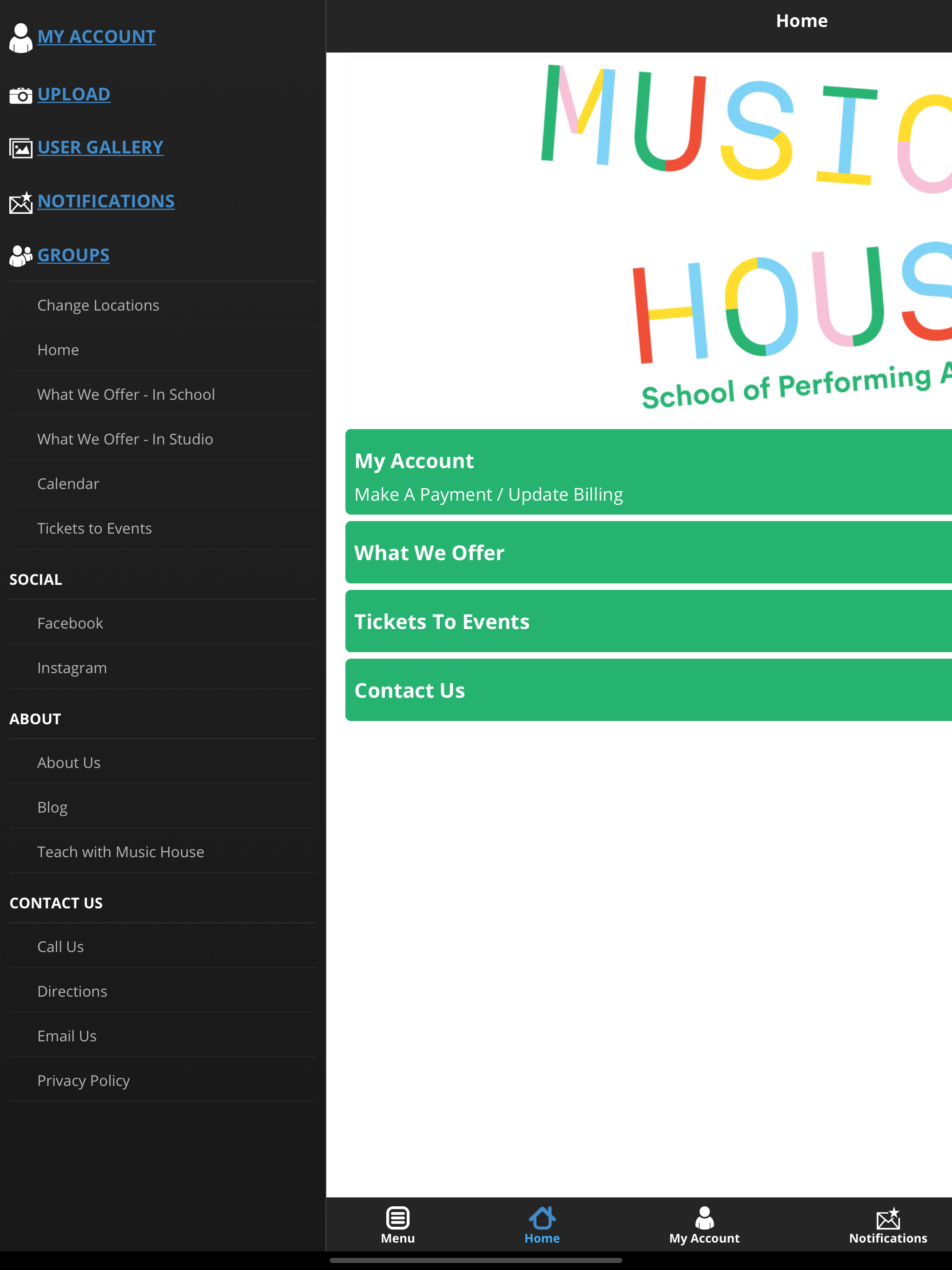Screen dimensions: 952x1270
Task: Tap the green My Account payment button
Action: pos(648,472)
